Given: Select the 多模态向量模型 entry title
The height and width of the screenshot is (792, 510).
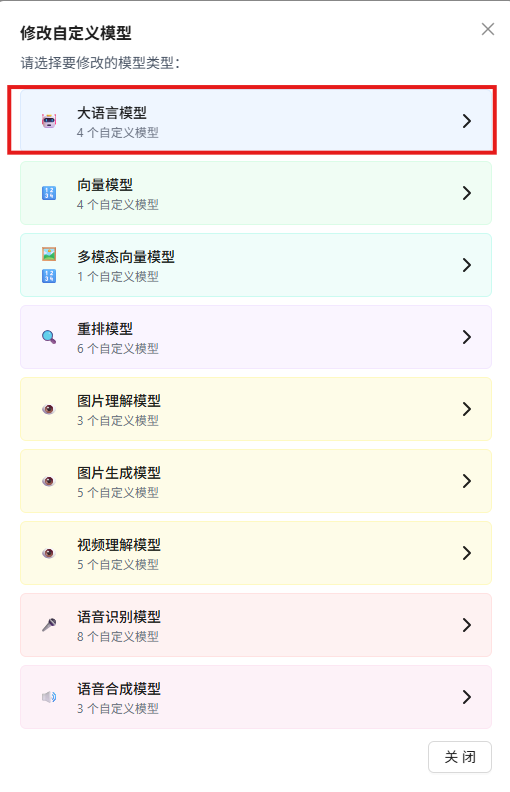Looking at the screenshot, I should coord(126,257).
